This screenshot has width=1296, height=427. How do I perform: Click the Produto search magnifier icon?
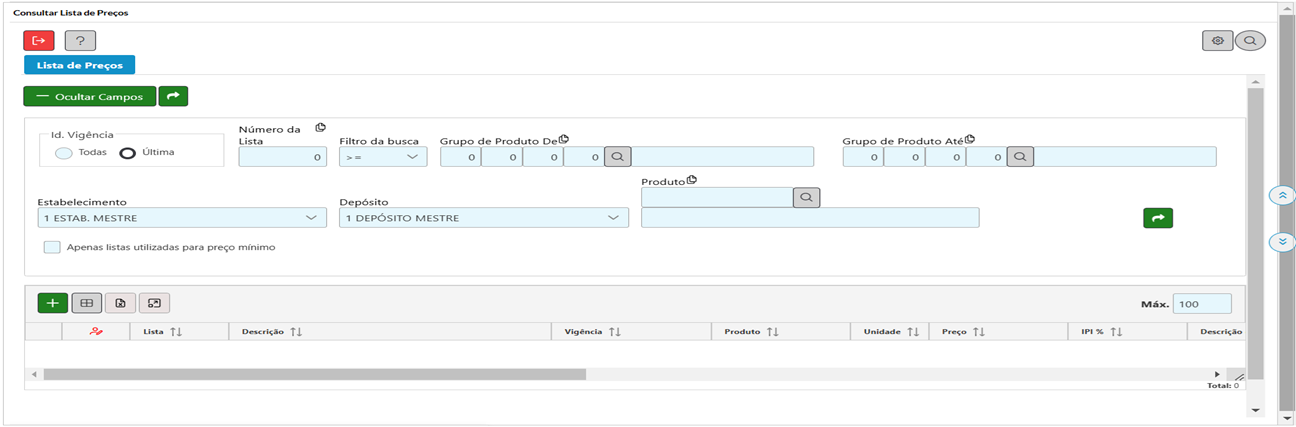(806, 197)
